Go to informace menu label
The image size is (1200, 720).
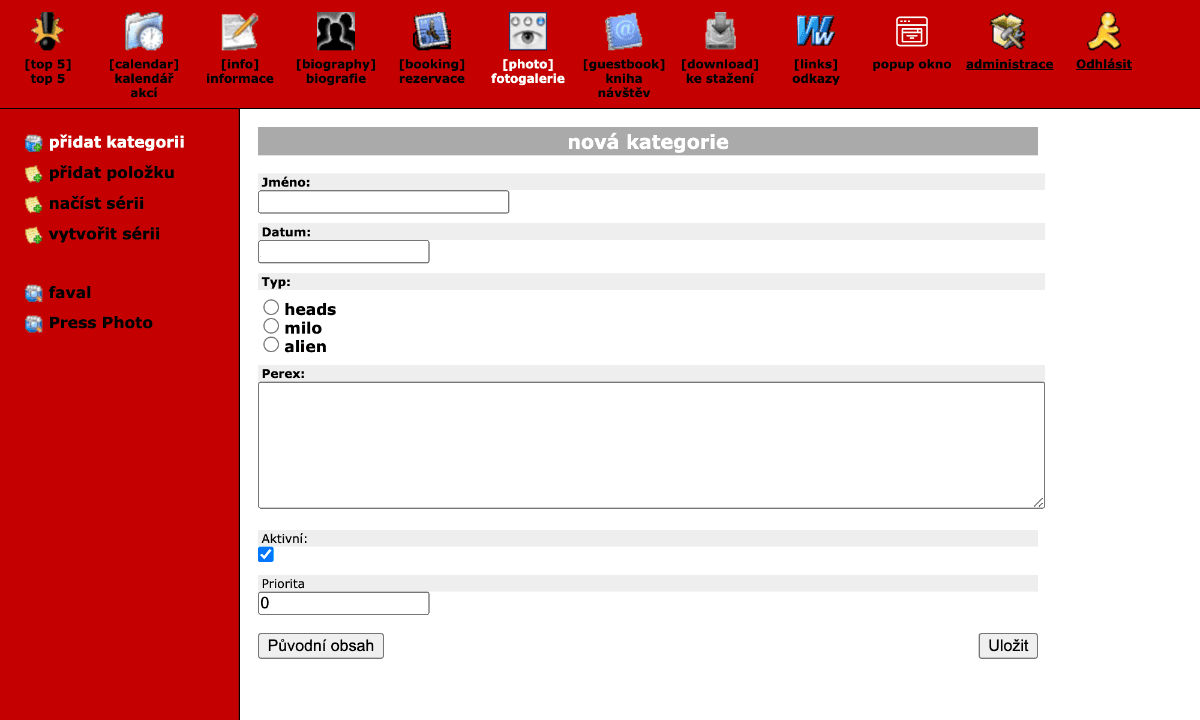pyautogui.click(x=240, y=79)
